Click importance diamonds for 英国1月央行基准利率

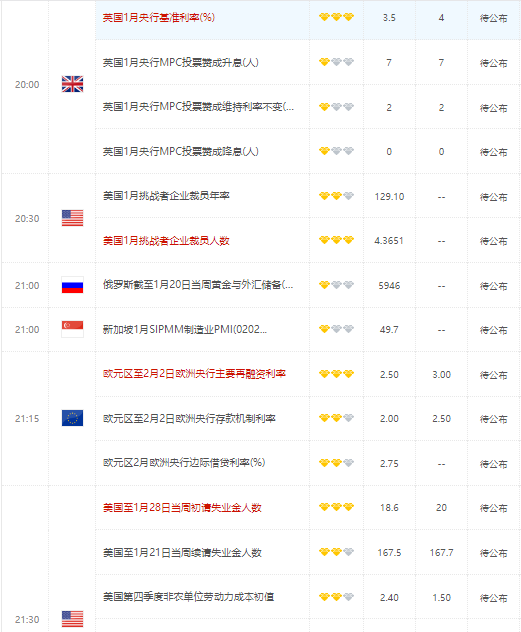(x=336, y=17)
